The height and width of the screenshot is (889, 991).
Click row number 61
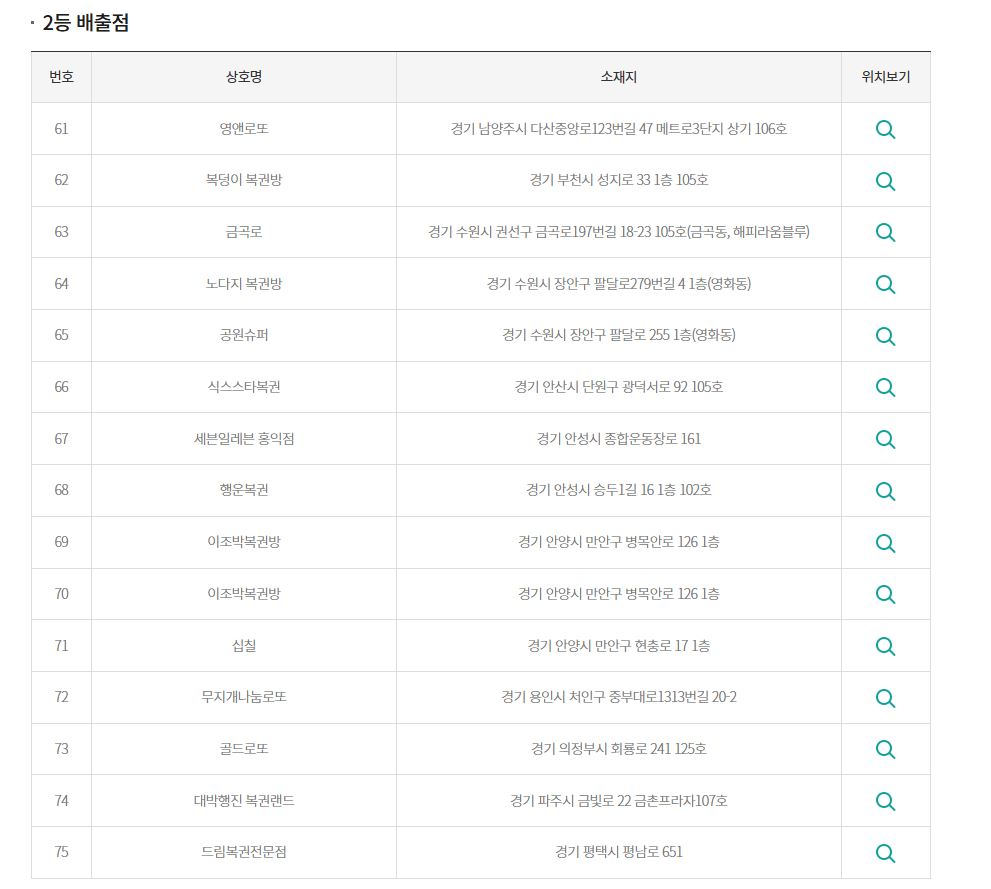click(x=61, y=129)
